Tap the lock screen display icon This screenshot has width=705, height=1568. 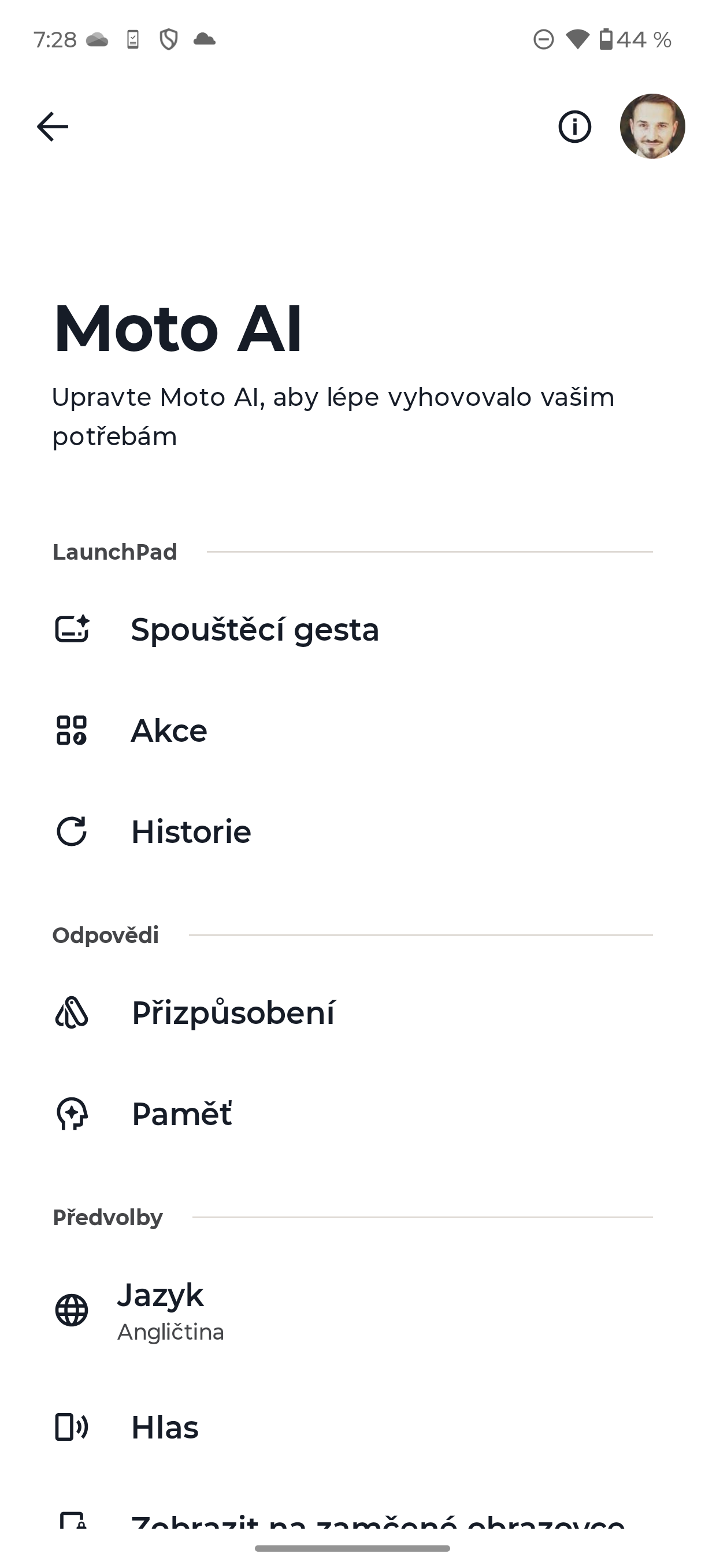click(x=72, y=1521)
